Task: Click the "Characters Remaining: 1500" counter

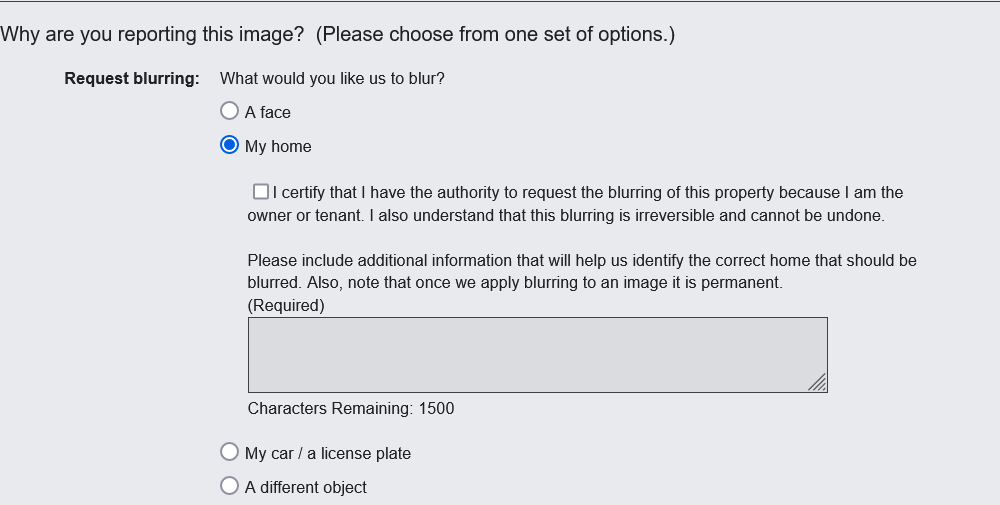Action: coord(351,408)
